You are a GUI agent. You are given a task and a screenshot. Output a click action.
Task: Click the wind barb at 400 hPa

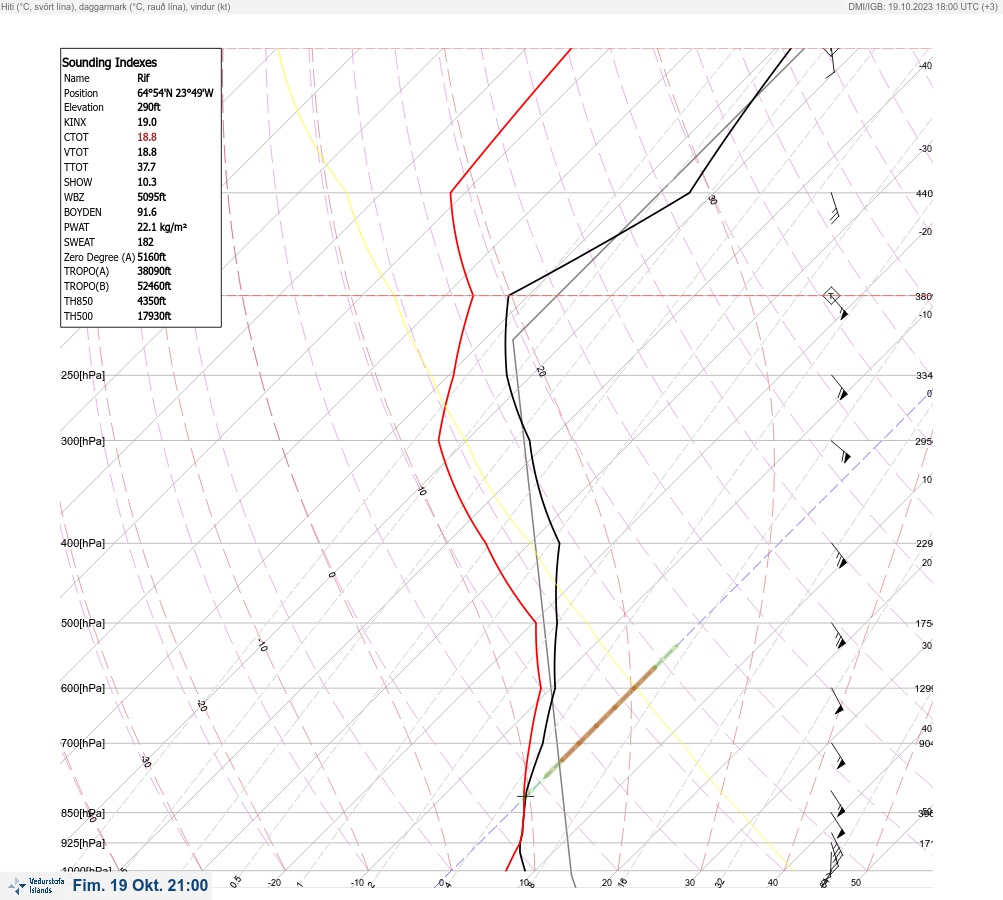(839, 556)
